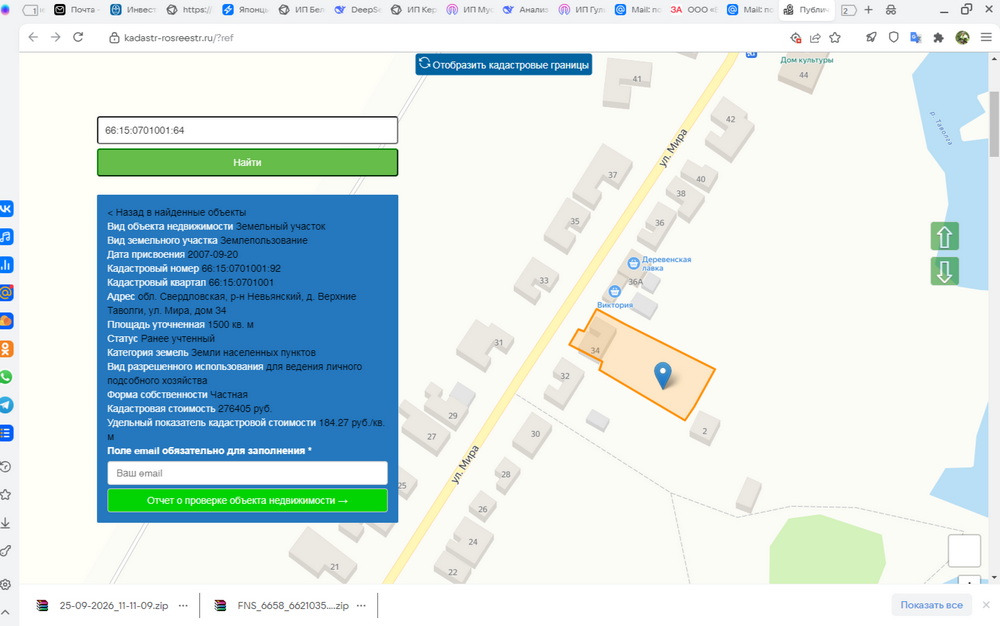This screenshot has height=626, width=1000.
Task: Switch to the ИП Кер tab
Action: [413, 10]
